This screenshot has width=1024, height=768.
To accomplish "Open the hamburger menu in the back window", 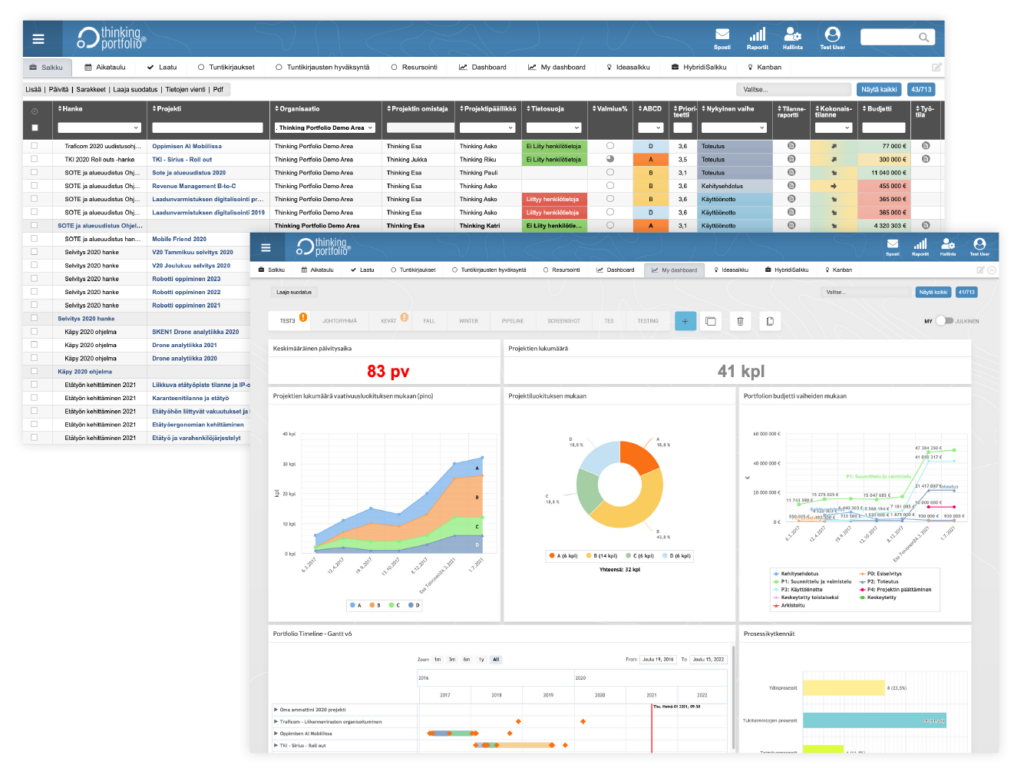I will (38, 39).
